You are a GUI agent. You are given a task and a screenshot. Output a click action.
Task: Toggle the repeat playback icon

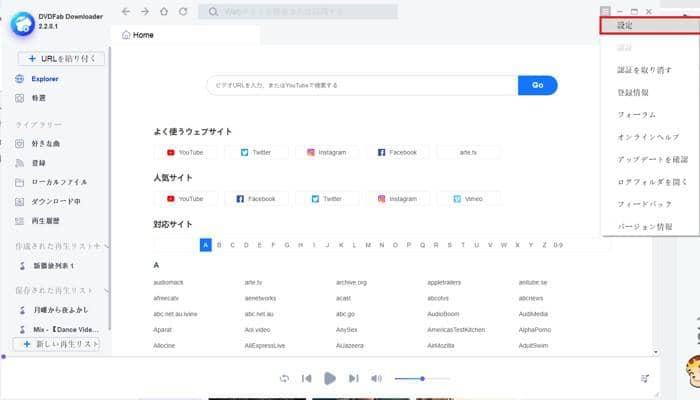284,379
